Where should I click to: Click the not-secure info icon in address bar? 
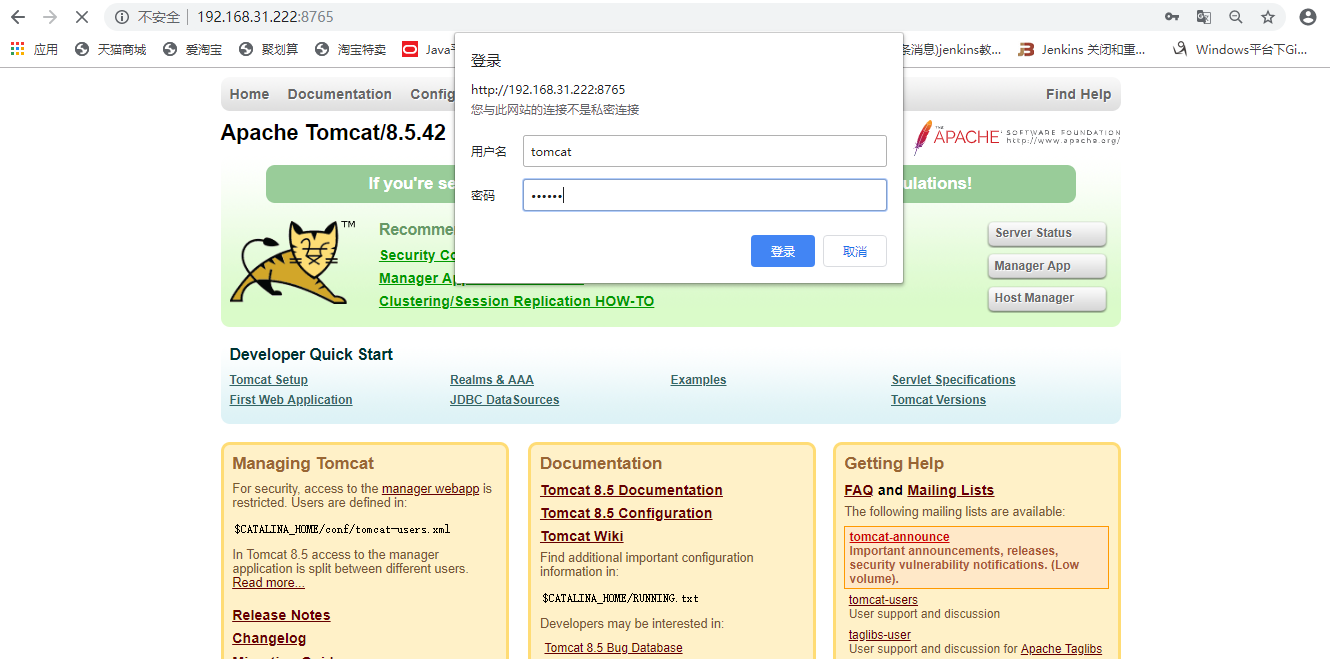click(122, 17)
